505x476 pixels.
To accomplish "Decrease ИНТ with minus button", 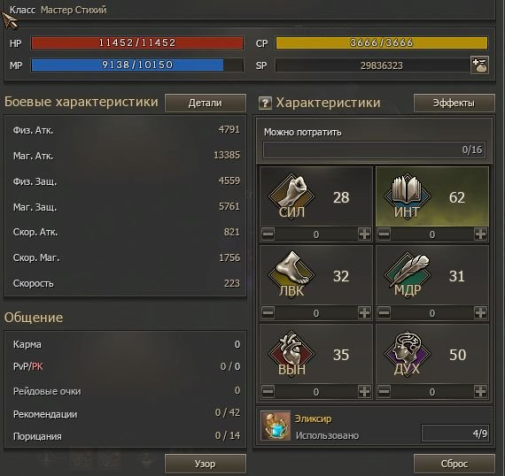I will [384, 234].
